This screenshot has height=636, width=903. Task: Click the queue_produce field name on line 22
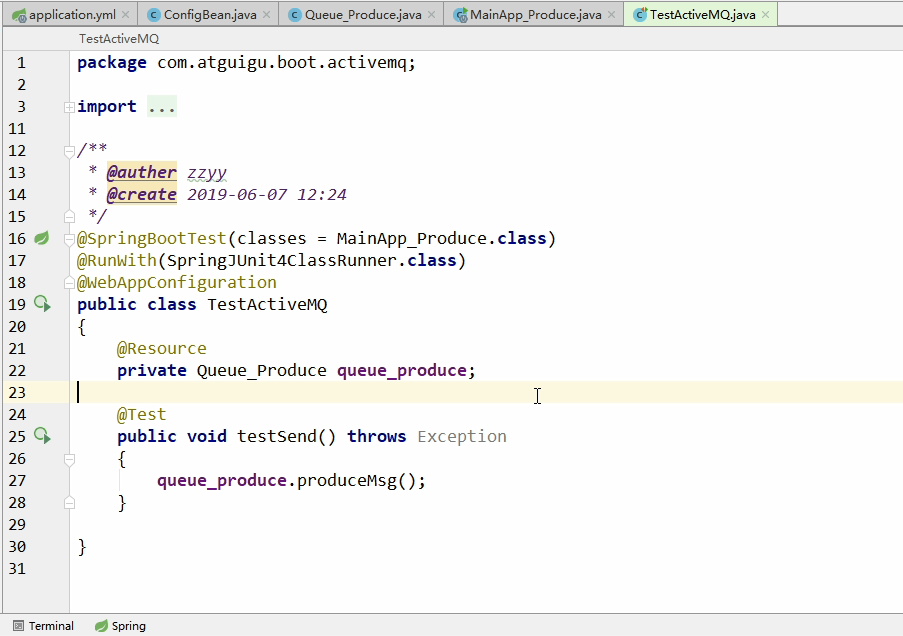point(402,370)
